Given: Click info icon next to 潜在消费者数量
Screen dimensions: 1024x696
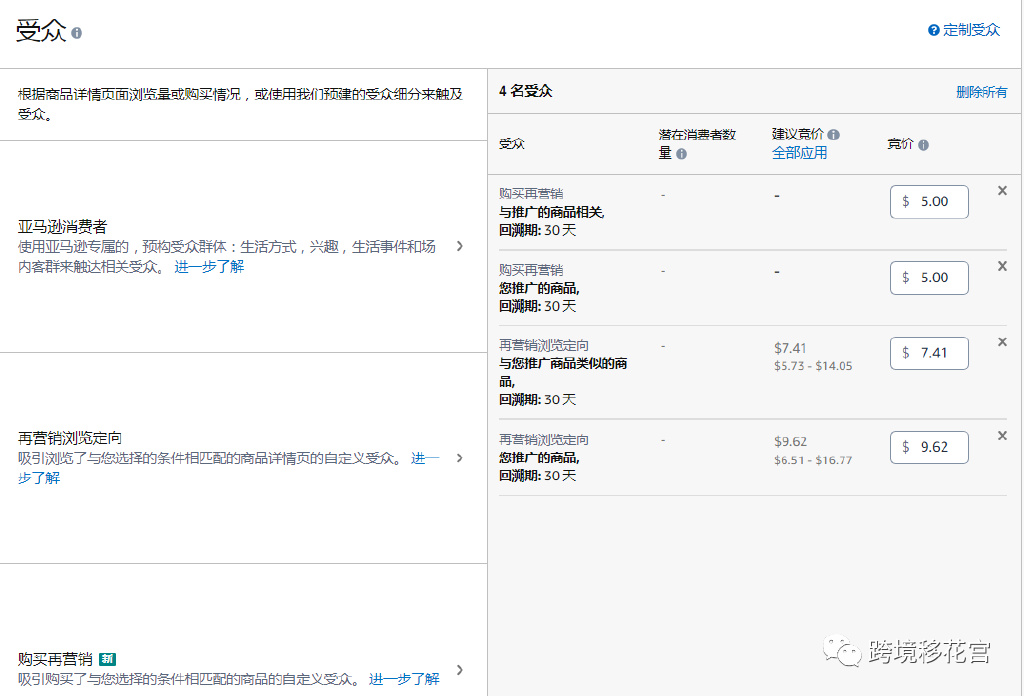Looking at the screenshot, I should tap(681, 153).
